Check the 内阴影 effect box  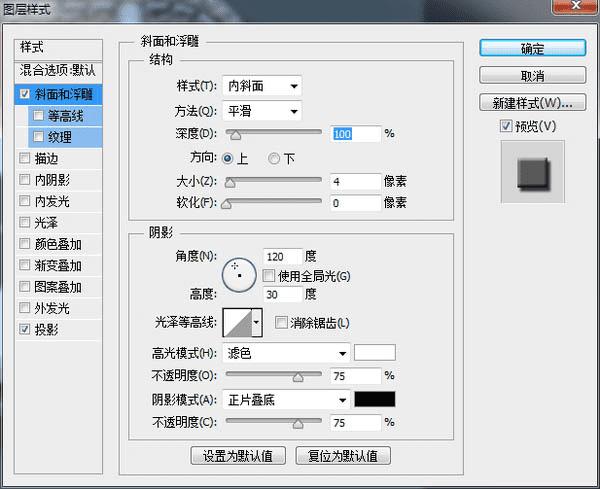click(24, 179)
